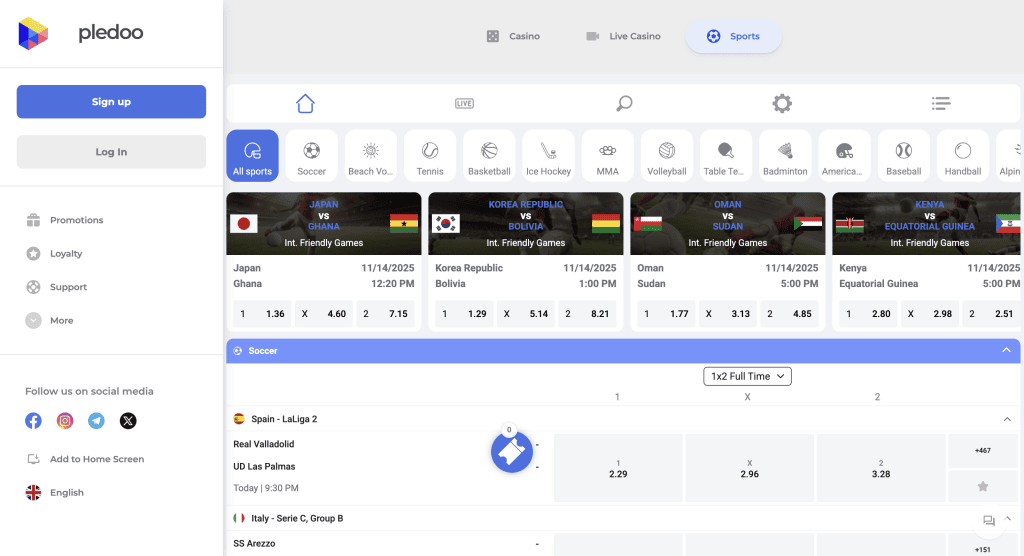Open the Japan vs Ghana match banner
This screenshot has width=1024, height=556.
324,223
